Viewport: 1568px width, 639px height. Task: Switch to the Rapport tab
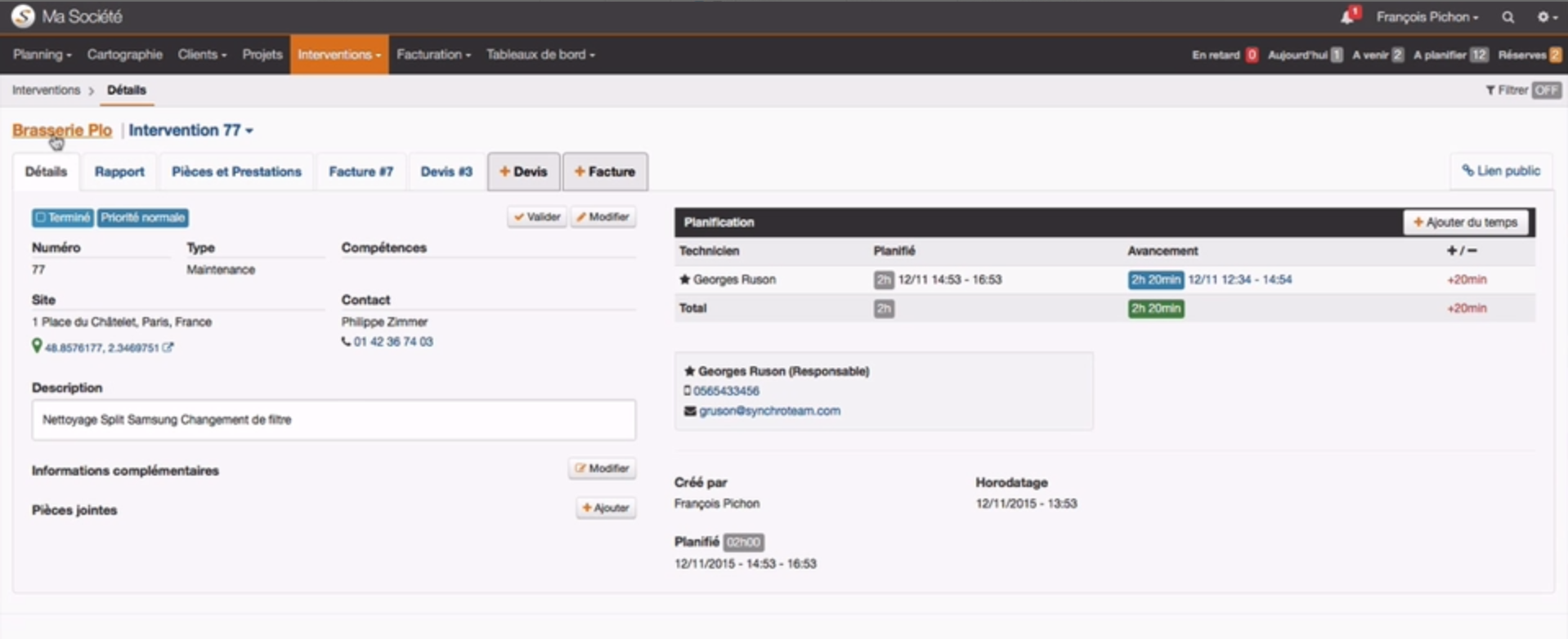[119, 172]
